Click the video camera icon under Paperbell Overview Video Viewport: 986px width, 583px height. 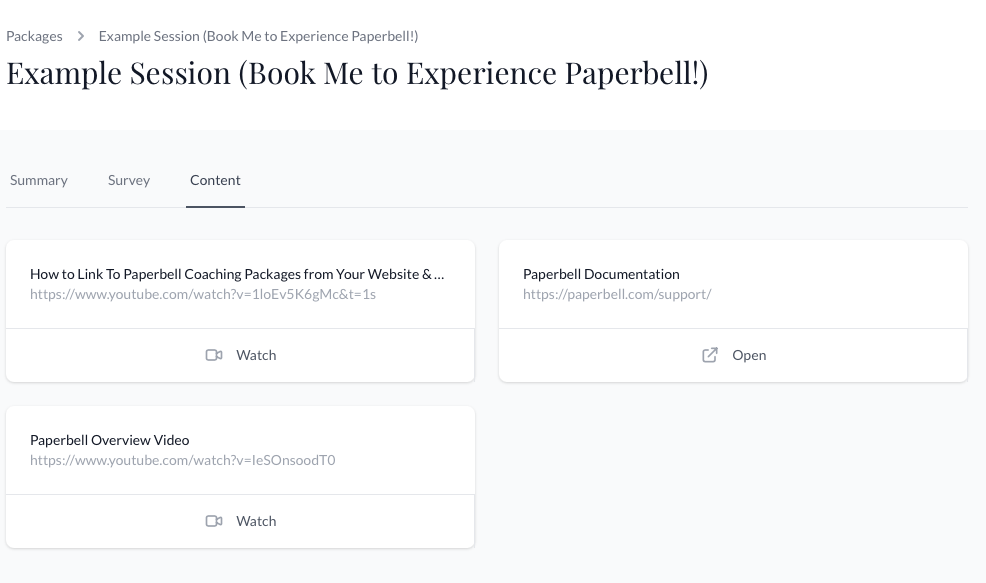[x=213, y=521]
